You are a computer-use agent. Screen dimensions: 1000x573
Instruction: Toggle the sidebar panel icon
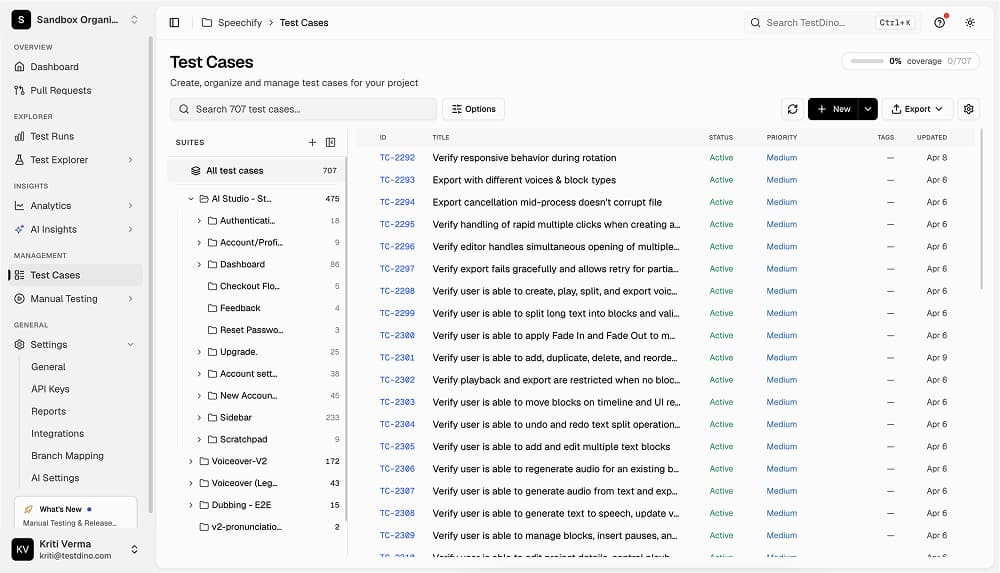(174, 22)
